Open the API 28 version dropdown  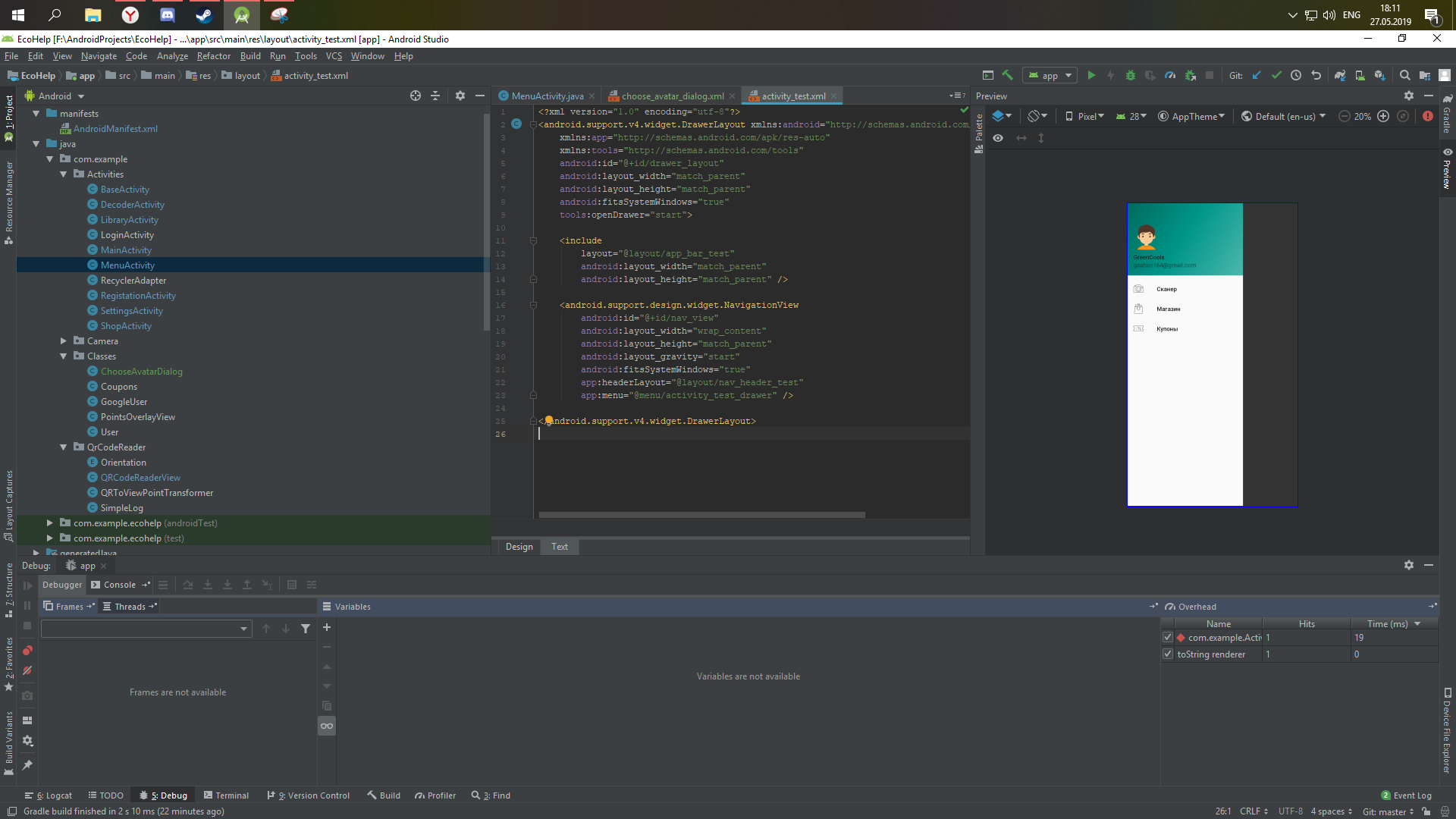(x=1131, y=116)
